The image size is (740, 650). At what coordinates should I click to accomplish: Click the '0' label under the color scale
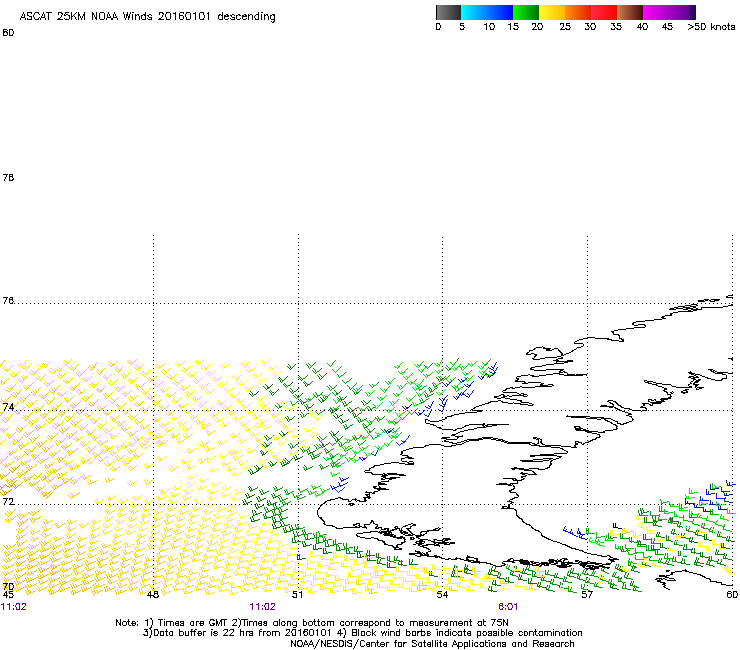click(438, 27)
